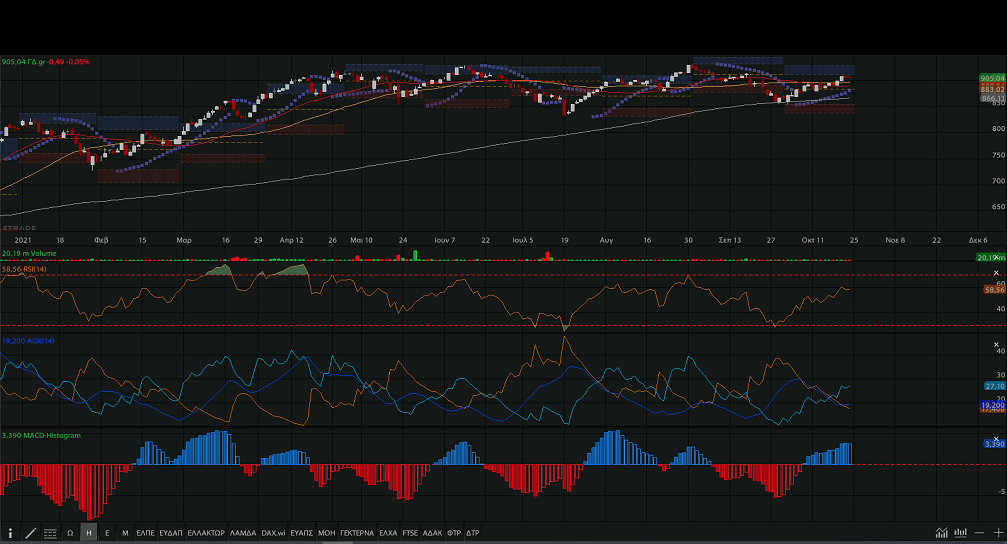Click the RSI 58,56 value label
The height and width of the screenshot is (544, 1007).
click(x=994, y=290)
